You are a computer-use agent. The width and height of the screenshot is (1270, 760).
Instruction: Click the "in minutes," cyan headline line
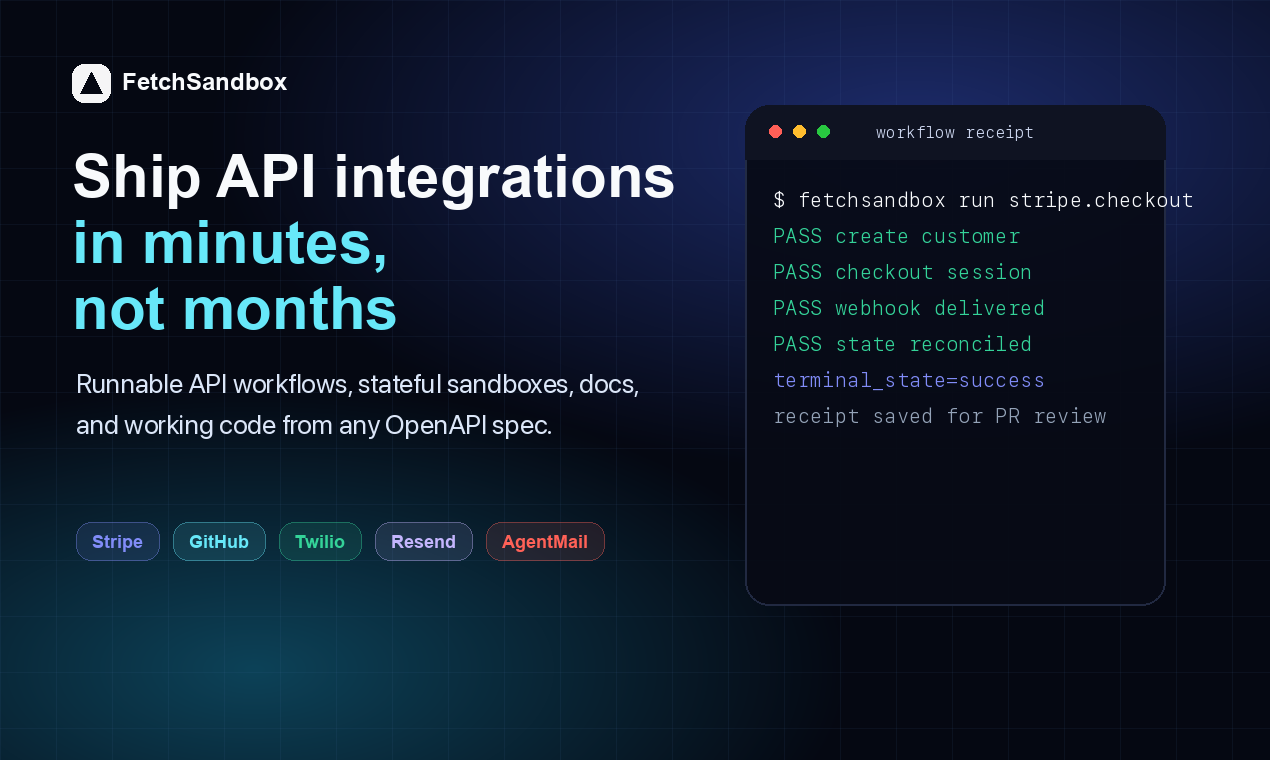pyautogui.click(x=231, y=244)
